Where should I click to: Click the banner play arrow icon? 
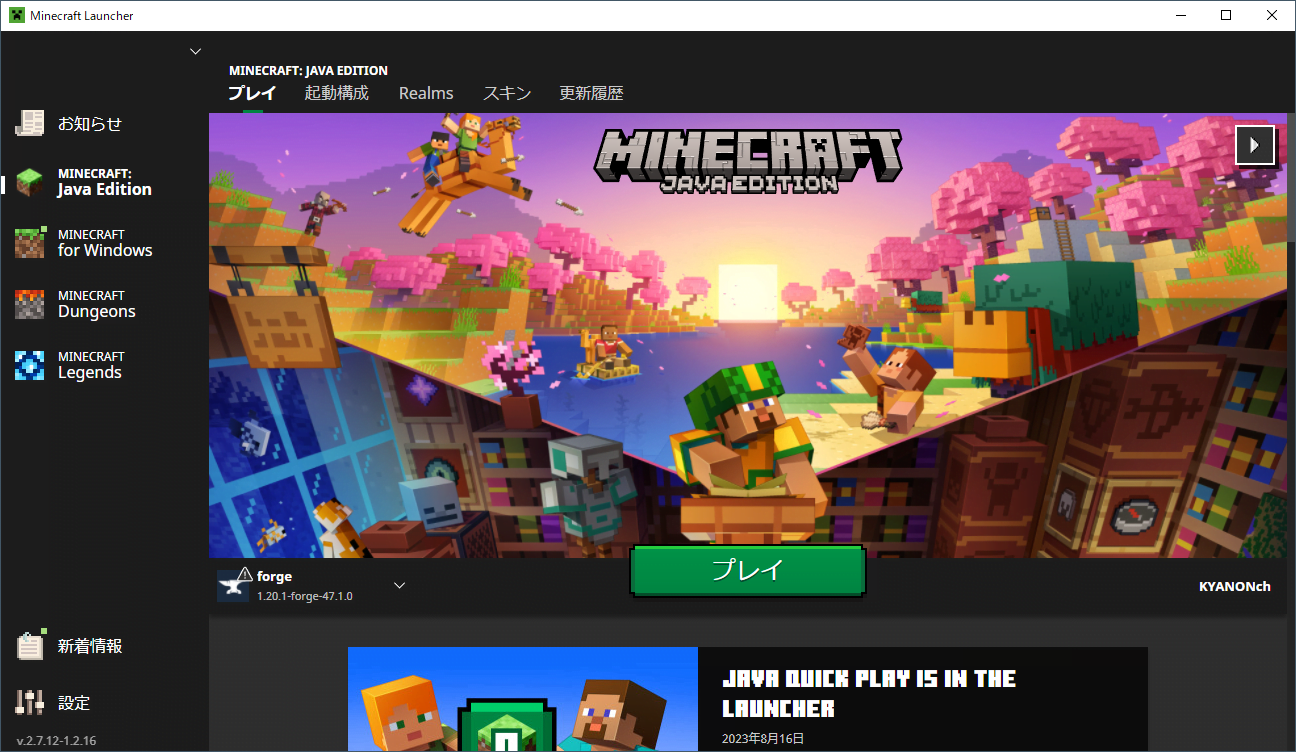[1255, 145]
